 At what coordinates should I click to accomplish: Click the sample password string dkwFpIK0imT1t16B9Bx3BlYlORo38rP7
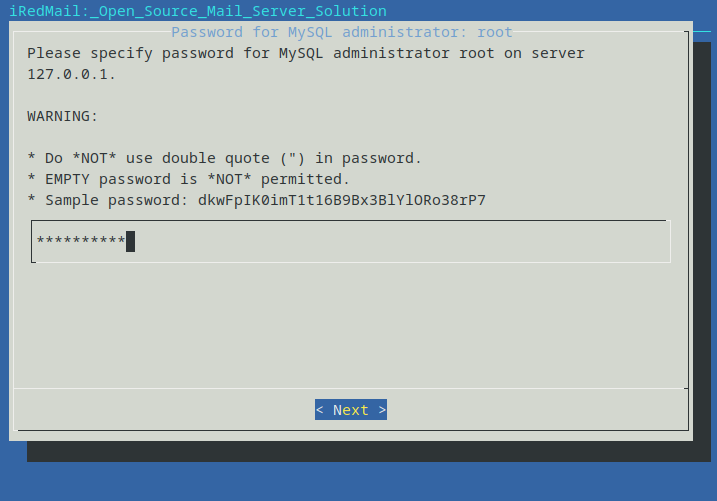[x=342, y=200]
